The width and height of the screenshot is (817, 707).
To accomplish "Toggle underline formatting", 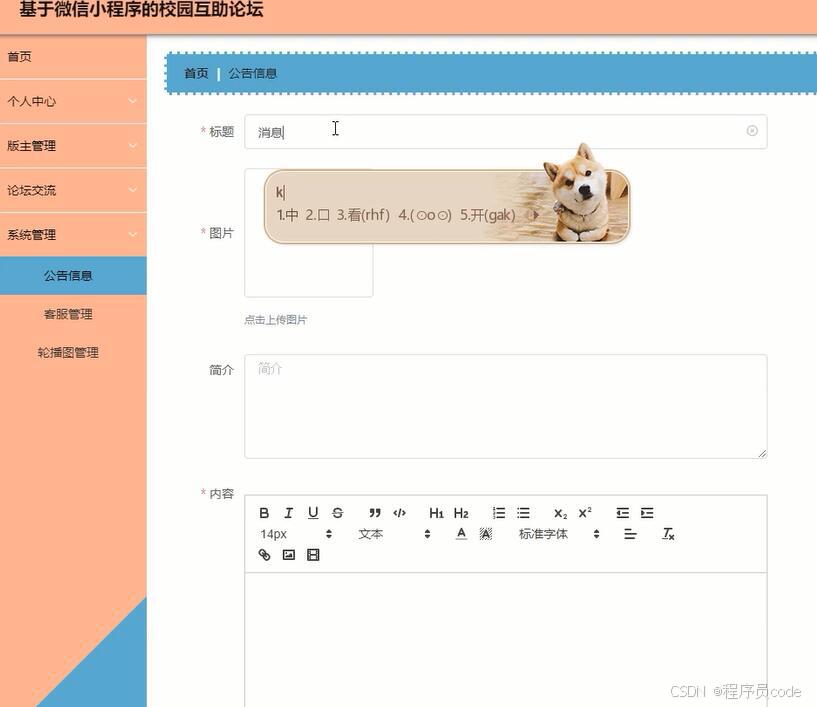I will tap(313, 512).
